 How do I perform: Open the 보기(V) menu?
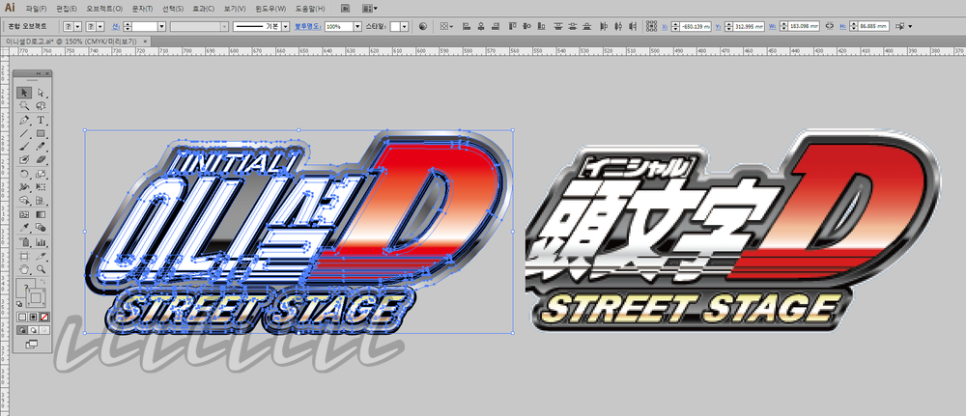[x=235, y=9]
